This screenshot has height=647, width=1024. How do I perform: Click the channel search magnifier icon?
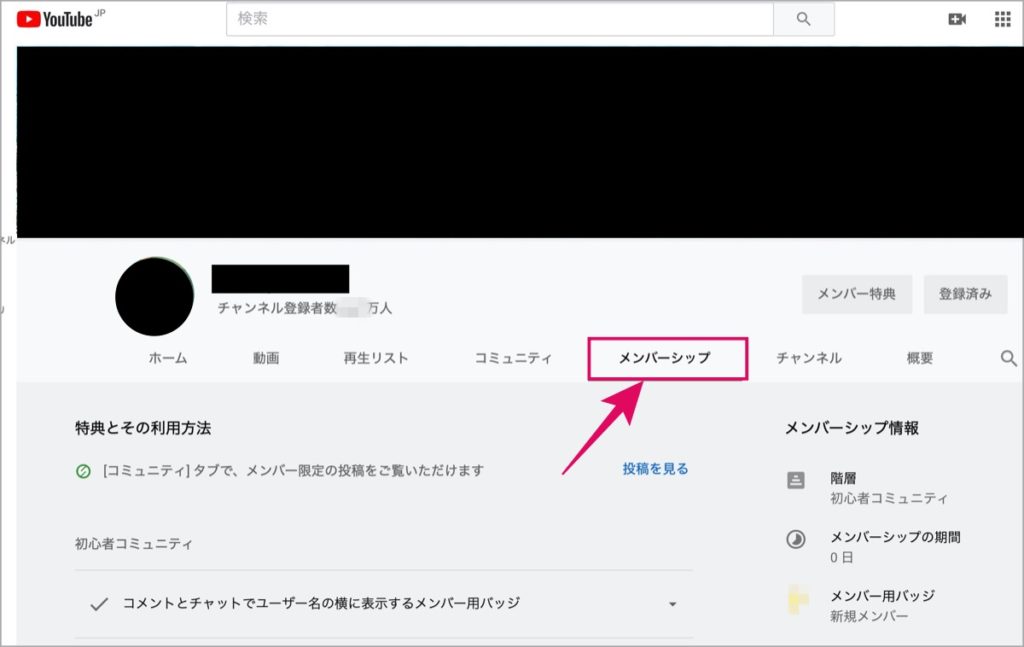(1008, 358)
